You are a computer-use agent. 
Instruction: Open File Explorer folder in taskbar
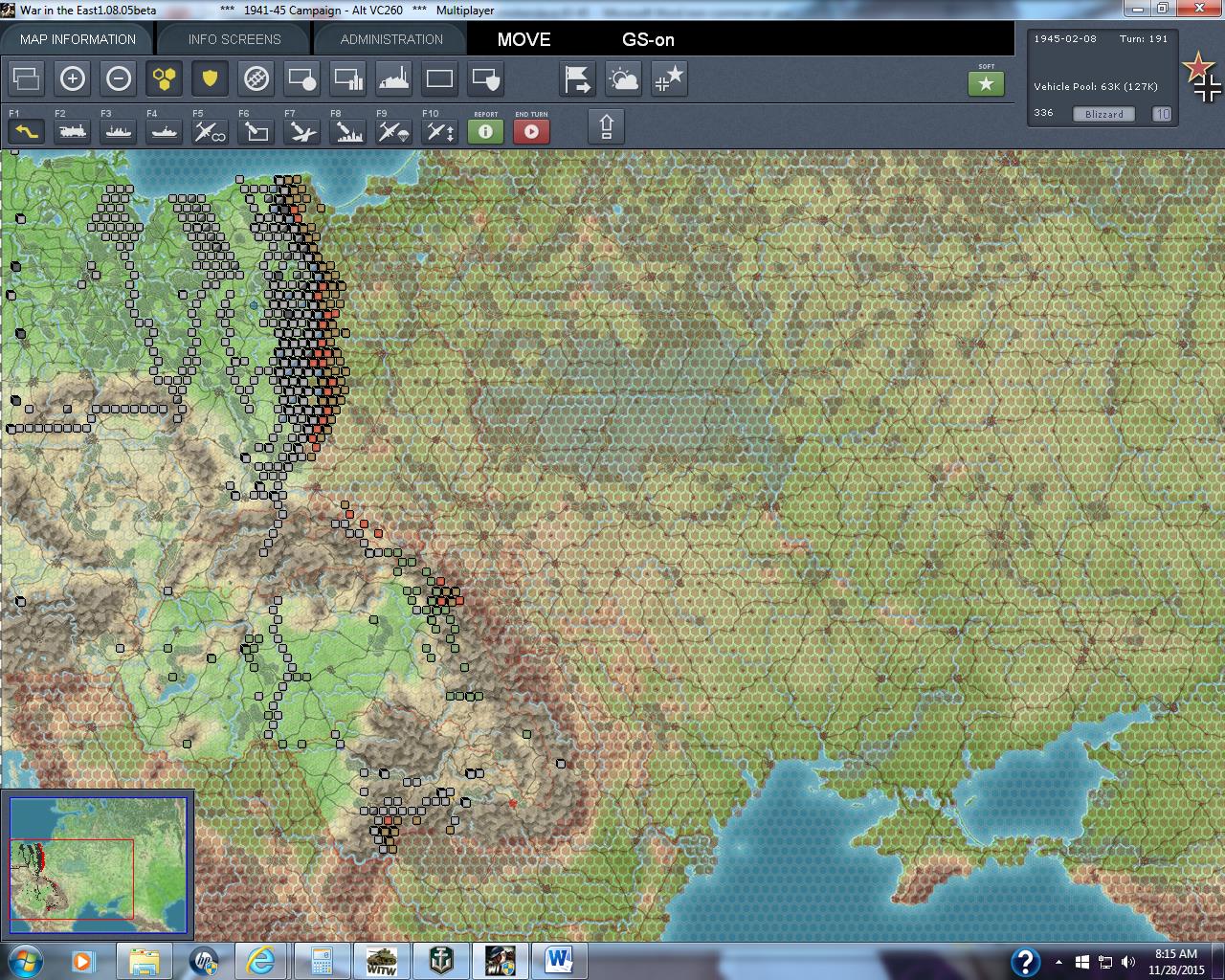(144, 961)
